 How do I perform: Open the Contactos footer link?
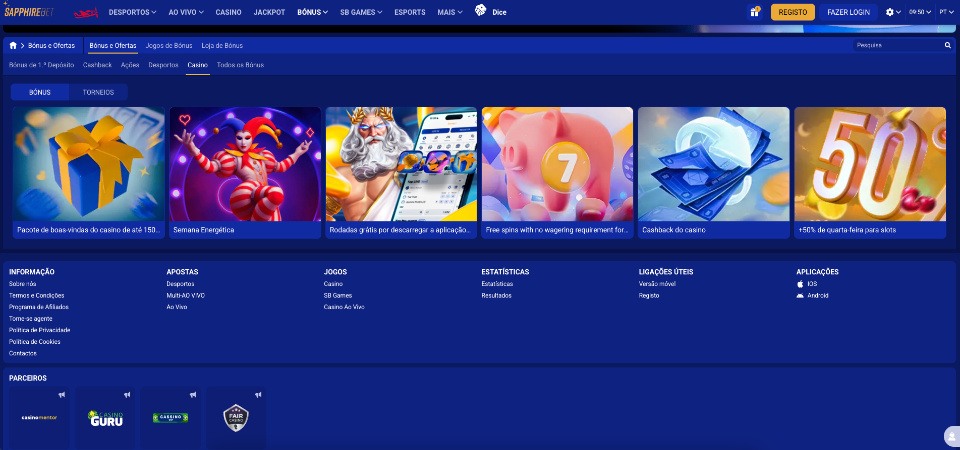coord(23,354)
